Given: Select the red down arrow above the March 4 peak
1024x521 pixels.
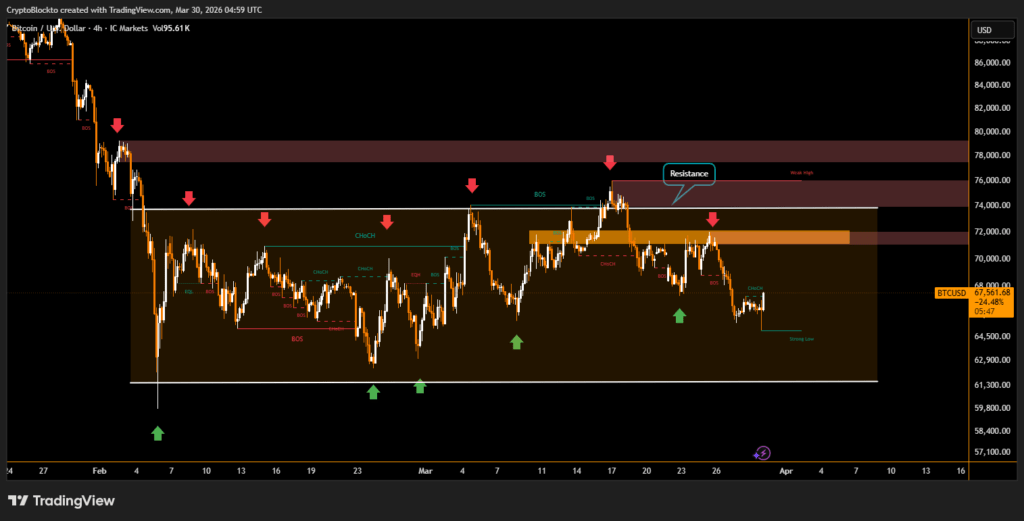Looking at the screenshot, I should [x=471, y=185].
